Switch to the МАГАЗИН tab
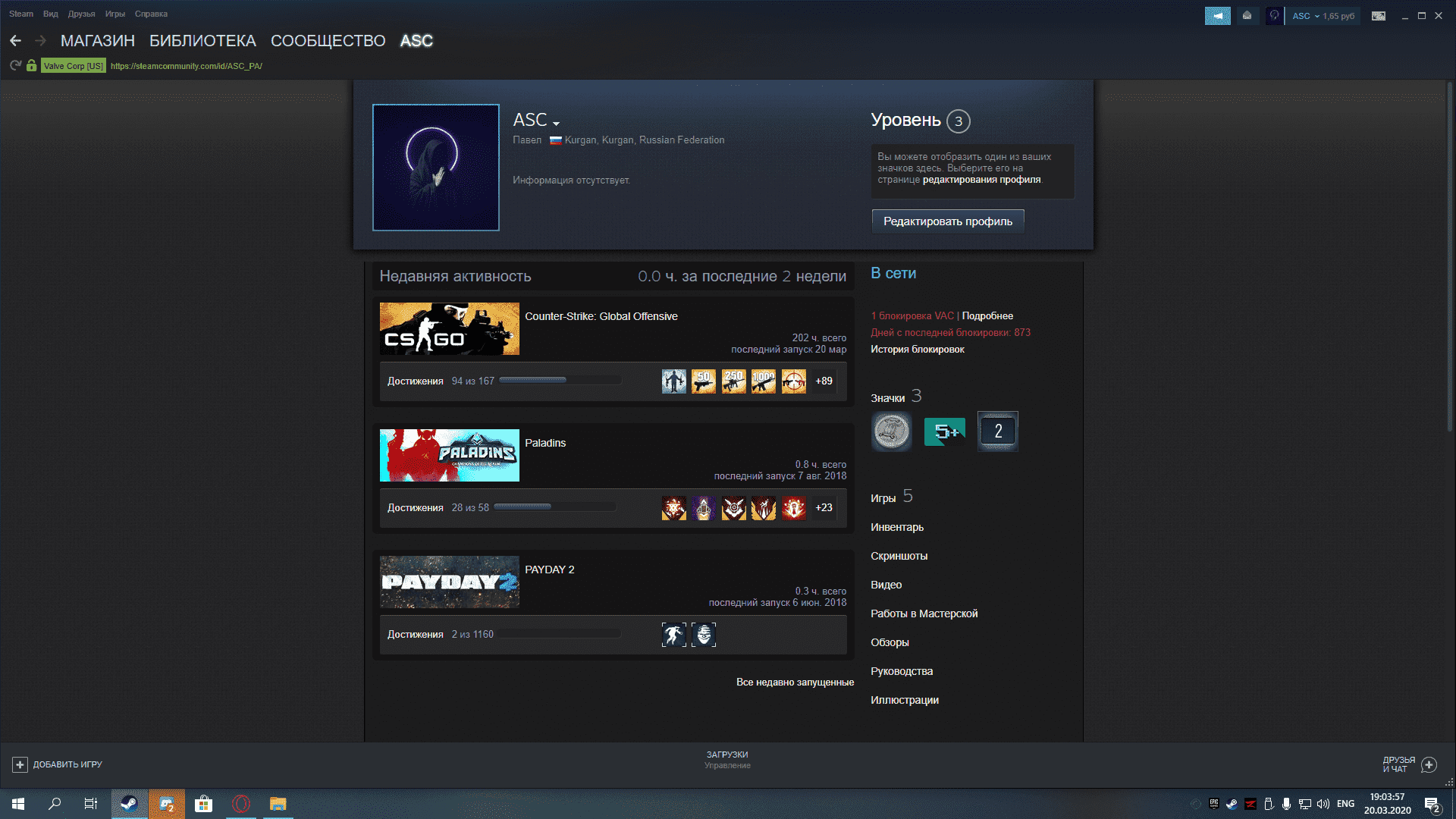The height and width of the screenshot is (819, 1456). click(98, 41)
